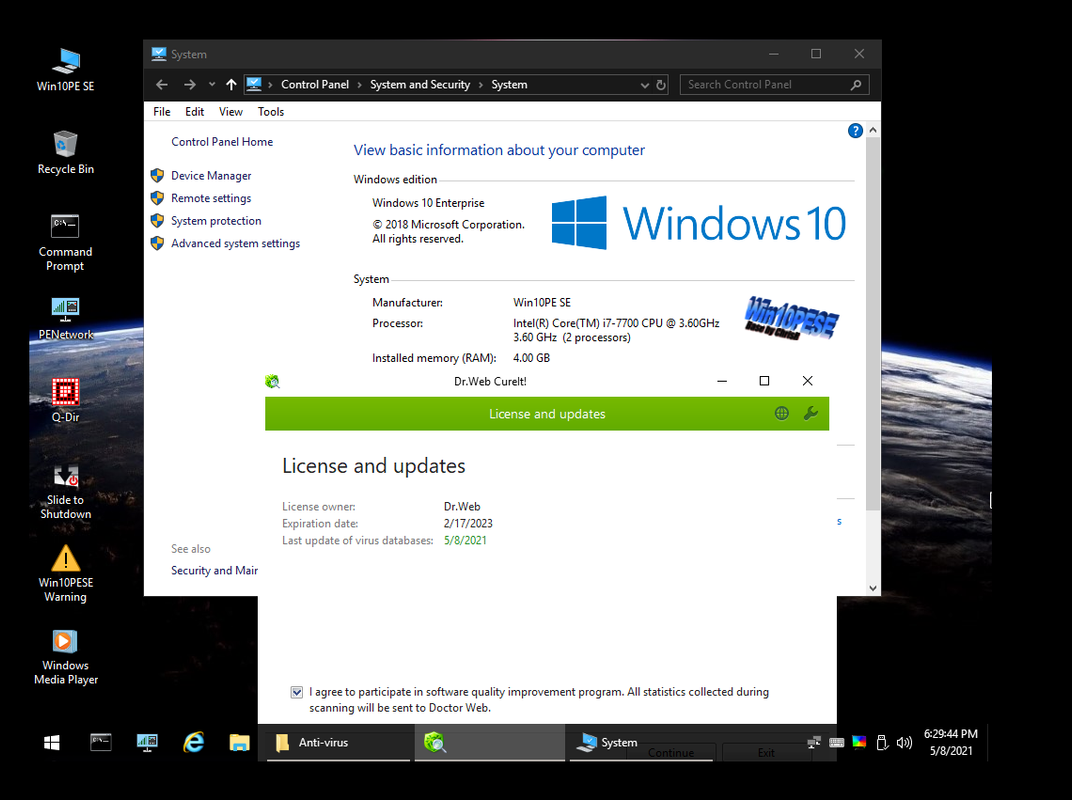Screen dimensions: 1072x800
Task: Launch Windows Media Player from desktop
Action: 66,657
